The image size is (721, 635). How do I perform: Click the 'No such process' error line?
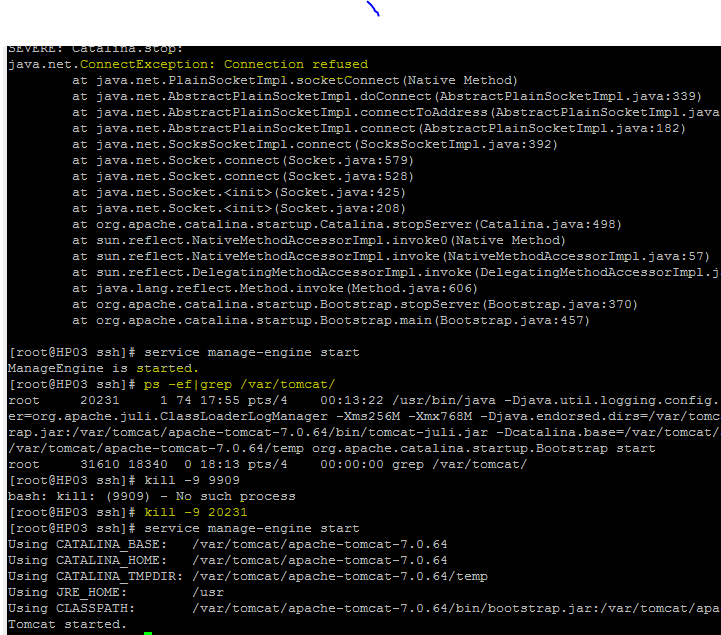pos(151,497)
